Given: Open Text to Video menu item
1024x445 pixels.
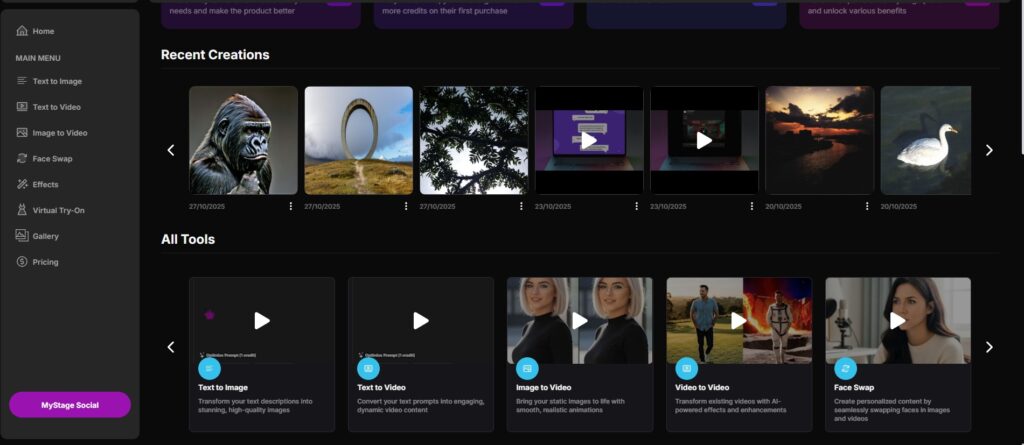Looking at the screenshot, I should pyautogui.click(x=56, y=107).
